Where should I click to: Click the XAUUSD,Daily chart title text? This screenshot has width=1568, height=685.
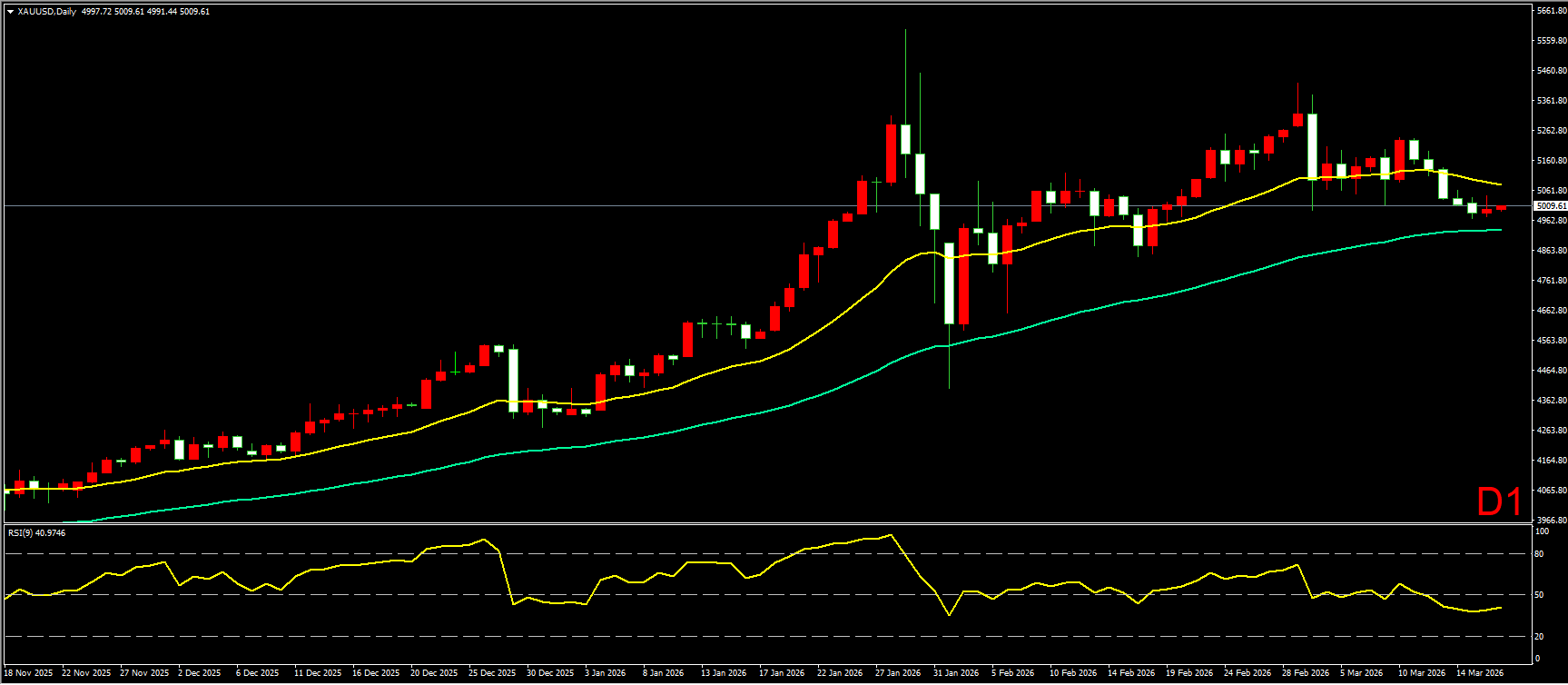coord(47,12)
